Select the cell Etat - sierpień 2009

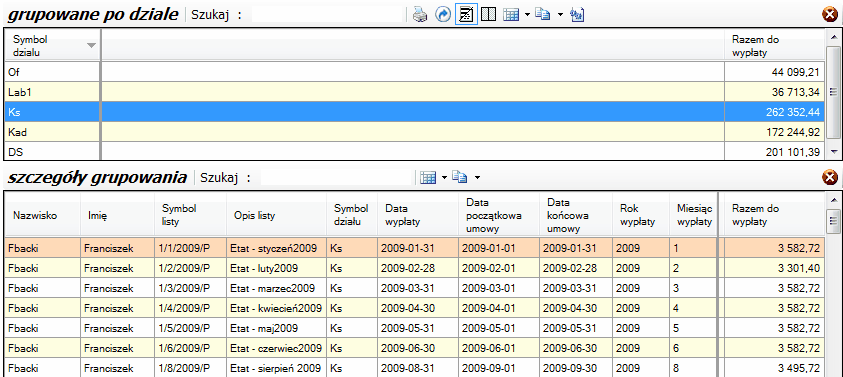[x=276, y=368]
